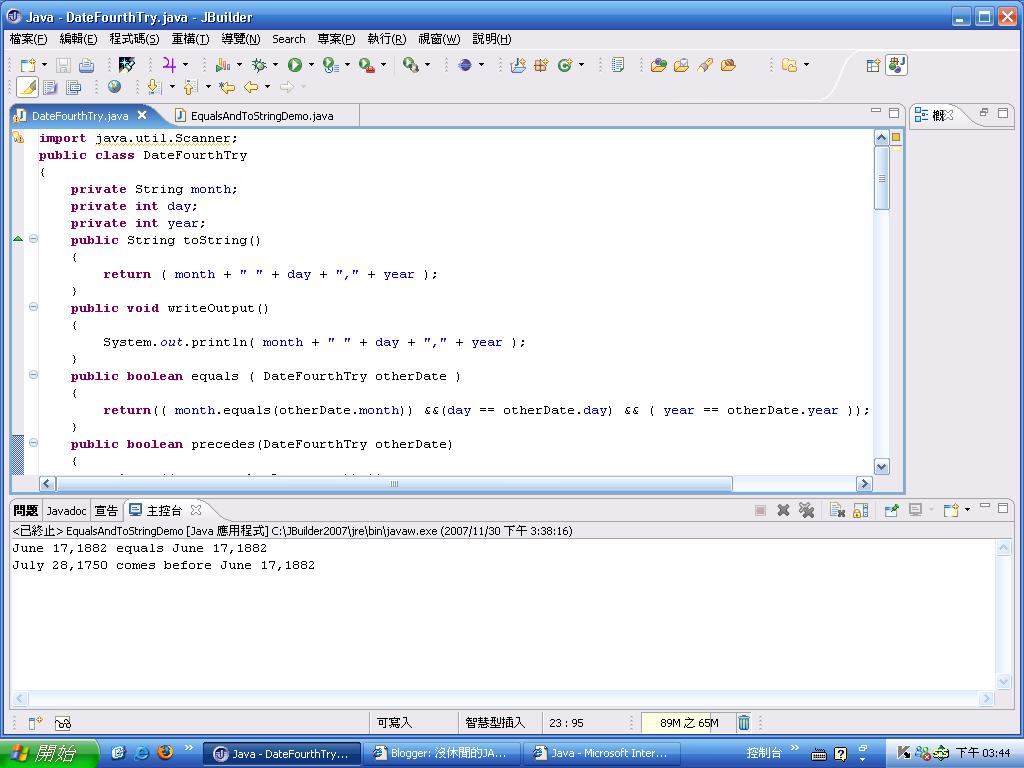The height and width of the screenshot is (768, 1024).
Task: Open the 檔案(F) File menu
Action: point(28,39)
